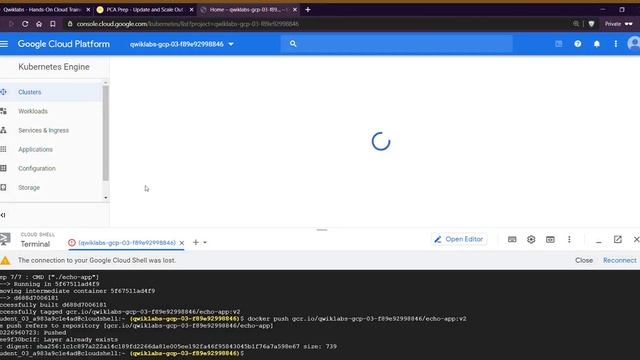Click the search magnifier icon in header

coord(293,44)
